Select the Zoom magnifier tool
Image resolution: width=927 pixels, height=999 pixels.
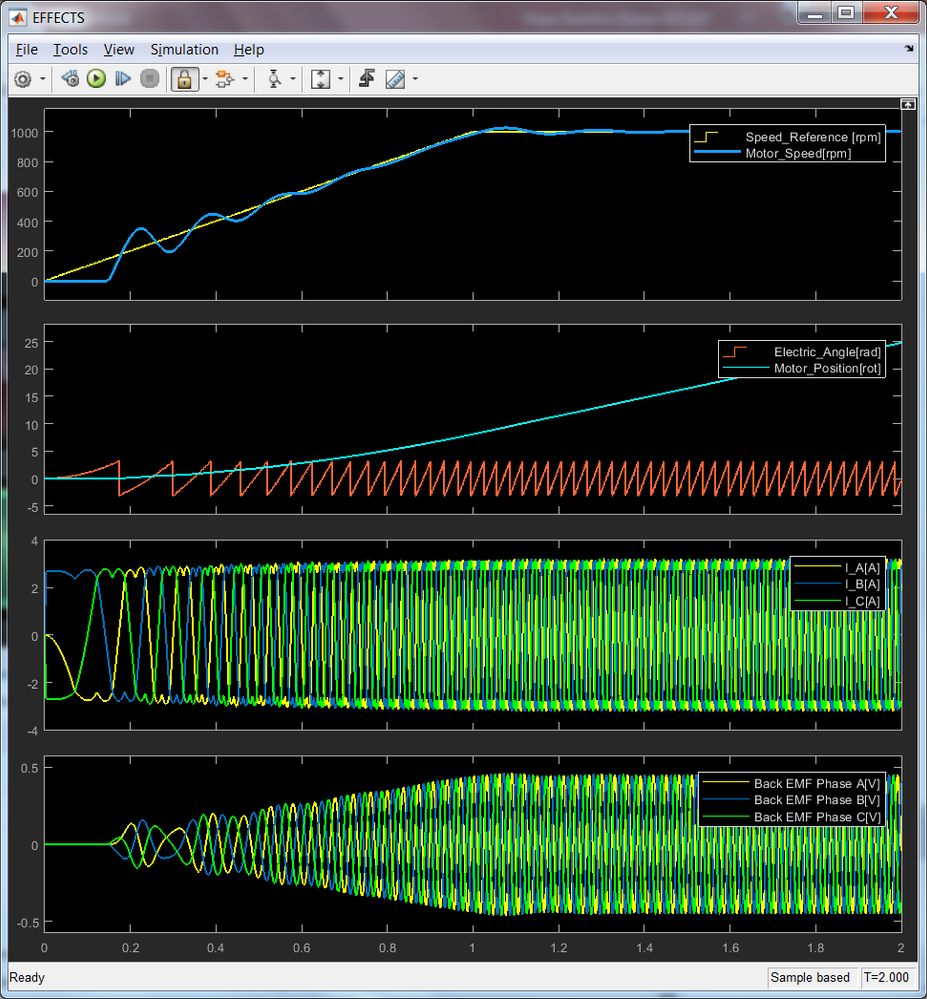tap(274, 79)
